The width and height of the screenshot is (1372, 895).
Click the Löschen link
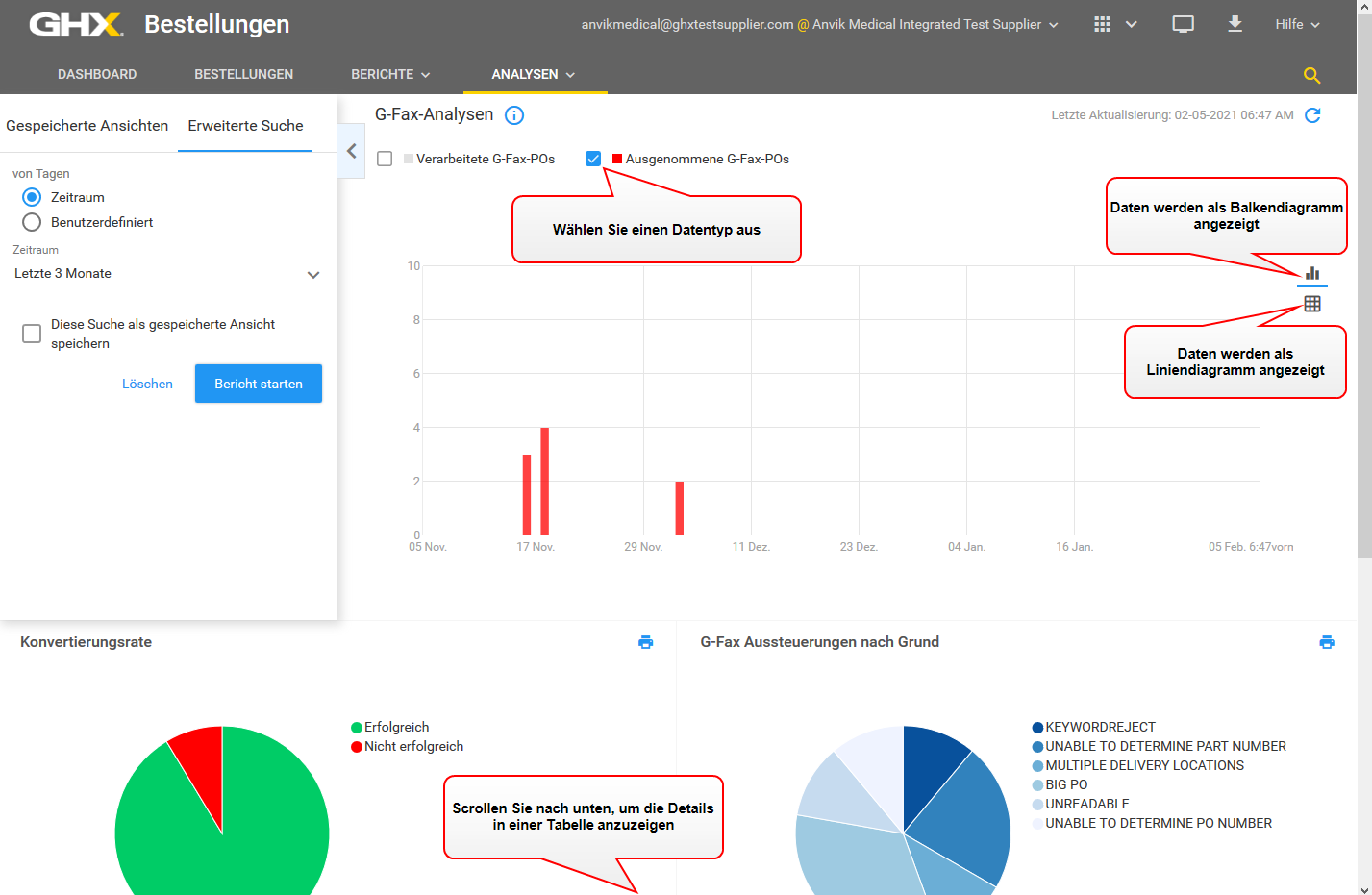pos(147,384)
